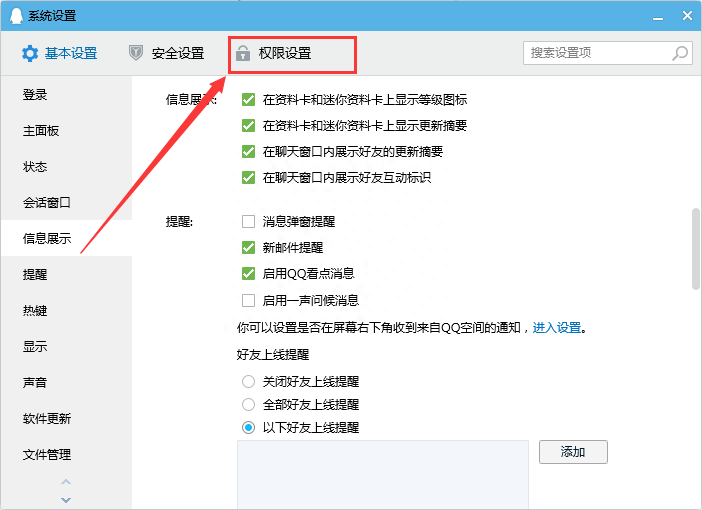
Task: Enable 消息弹窗提醒 checkbox
Action: point(249,222)
